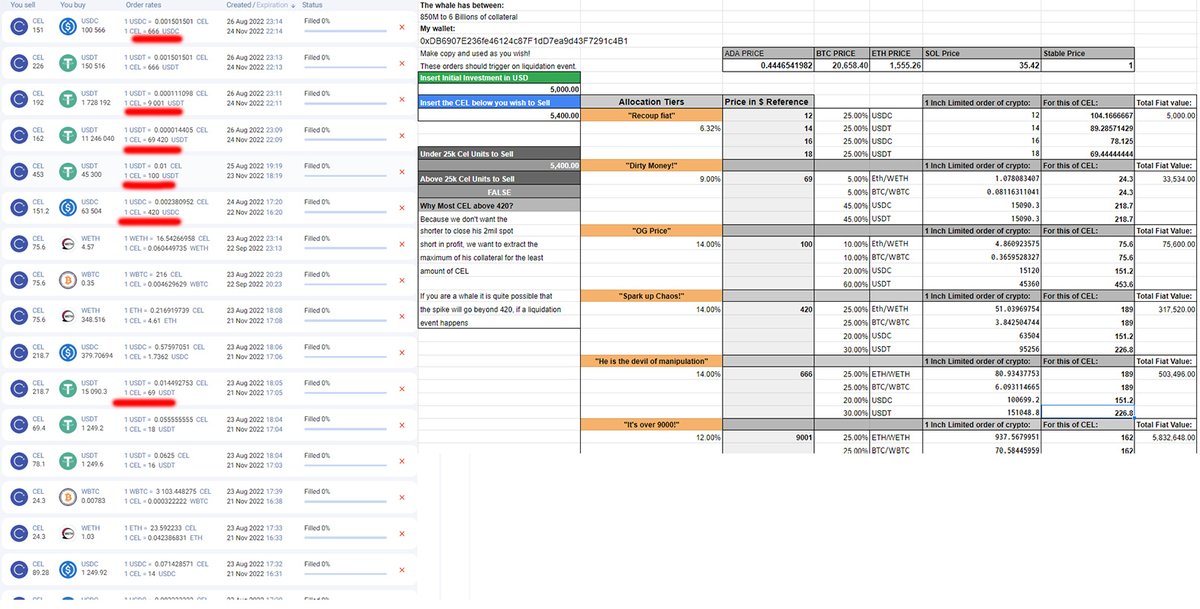Select the value cell under 'Insert the CEL below you wish to Sell'
1200x609 pixels.
(x=498, y=115)
